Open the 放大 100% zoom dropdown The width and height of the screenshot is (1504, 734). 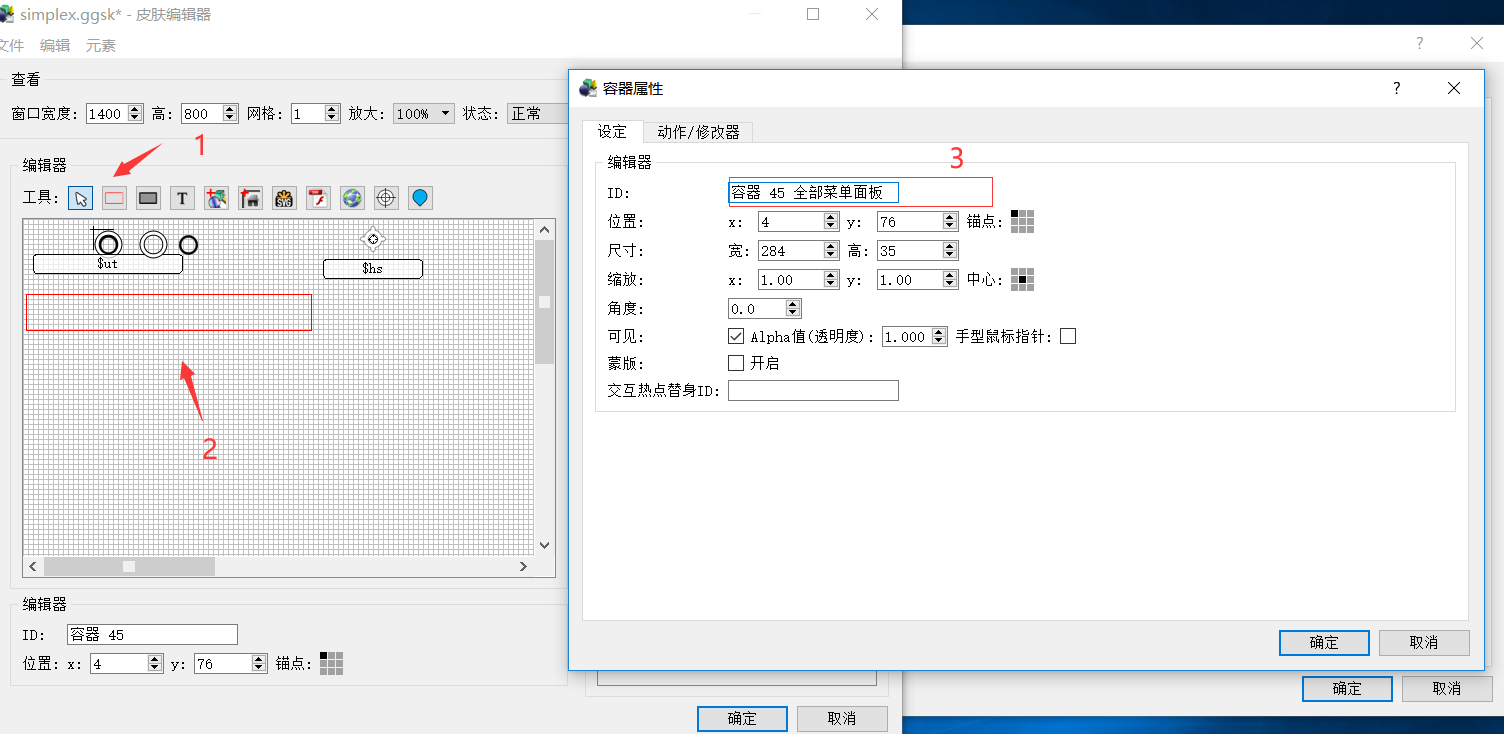[x=424, y=114]
